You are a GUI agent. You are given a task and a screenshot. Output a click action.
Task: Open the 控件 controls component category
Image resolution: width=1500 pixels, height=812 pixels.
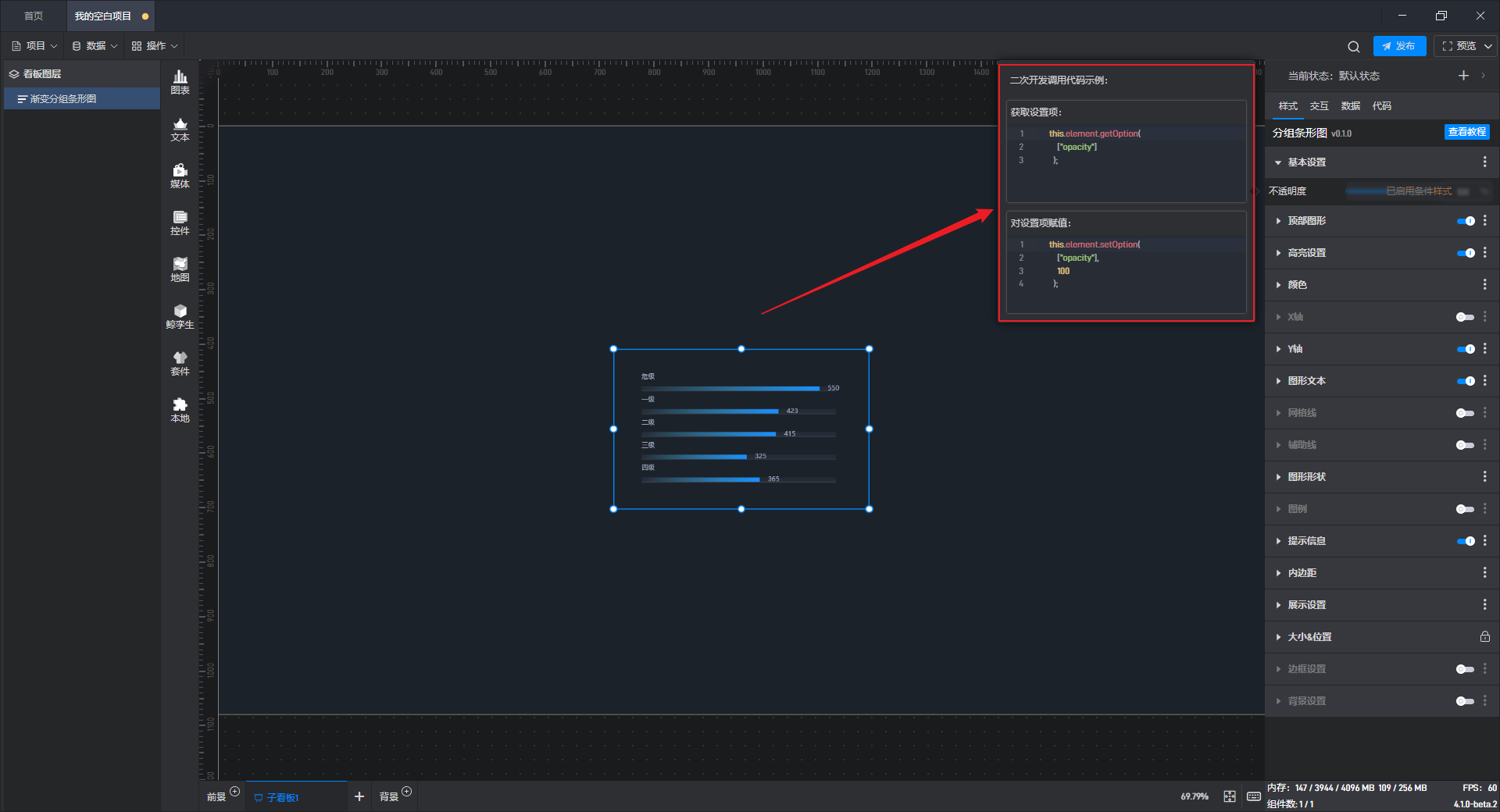(180, 223)
